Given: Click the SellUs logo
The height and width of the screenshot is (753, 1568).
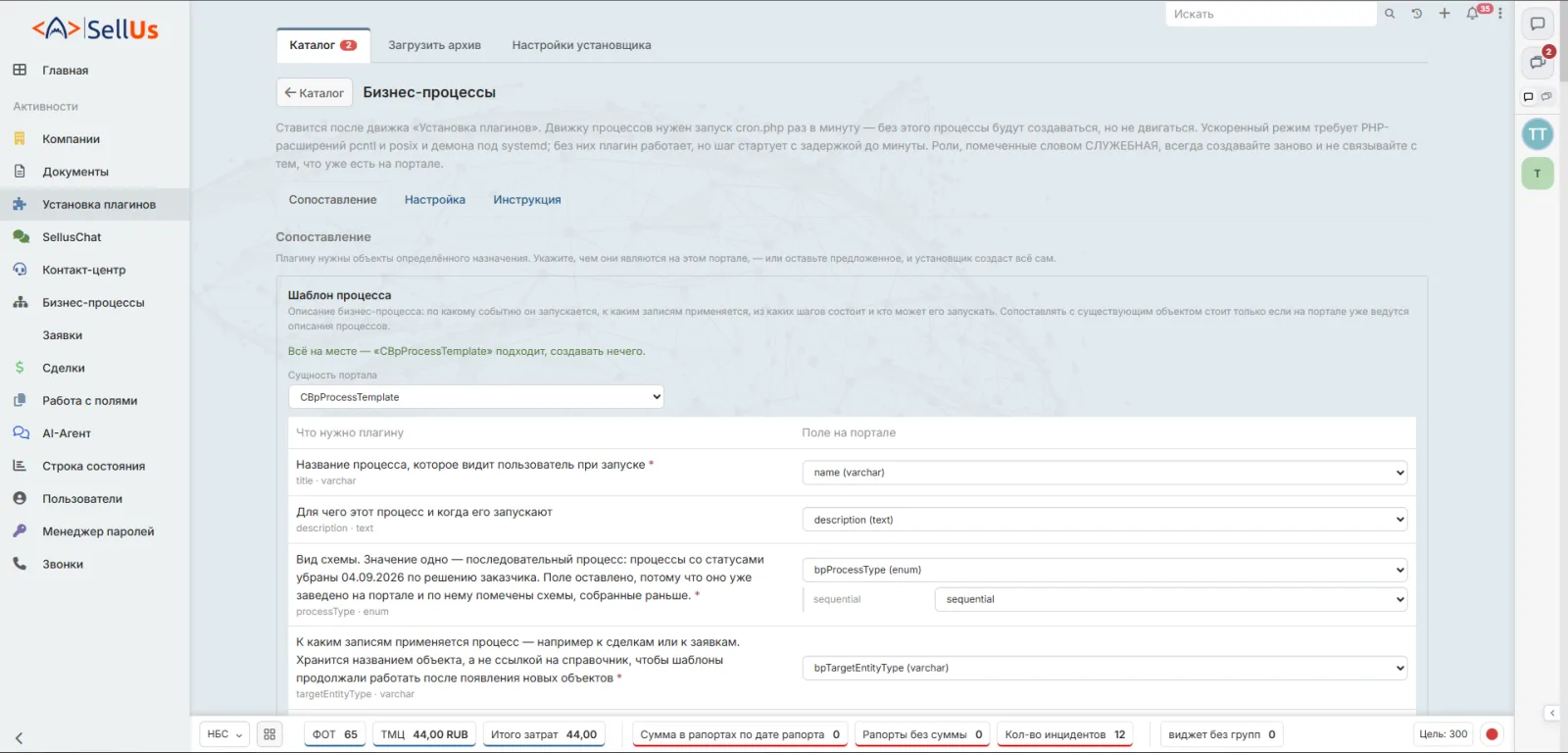Looking at the screenshot, I should tap(95, 28).
